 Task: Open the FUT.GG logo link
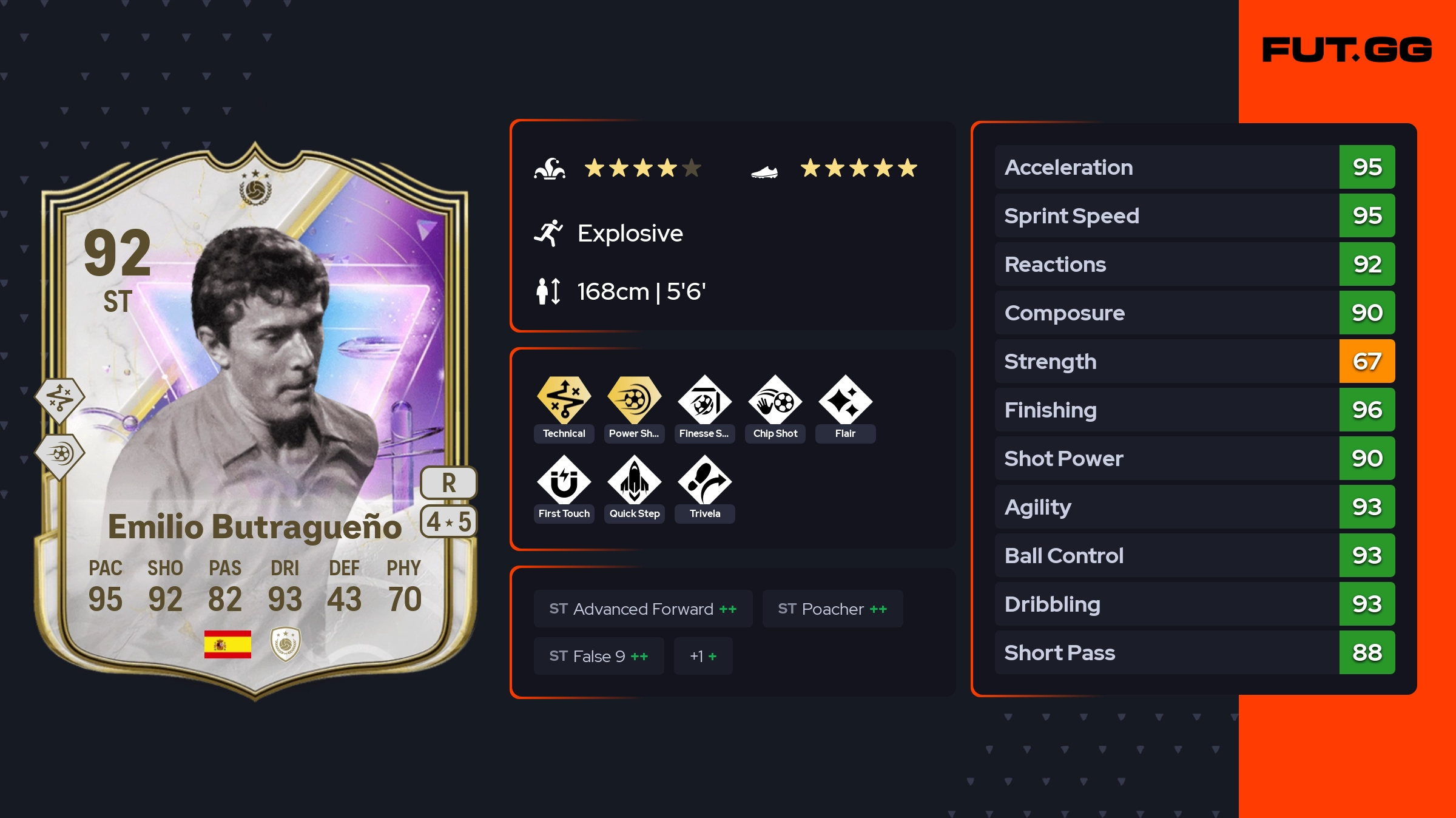tap(1347, 50)
